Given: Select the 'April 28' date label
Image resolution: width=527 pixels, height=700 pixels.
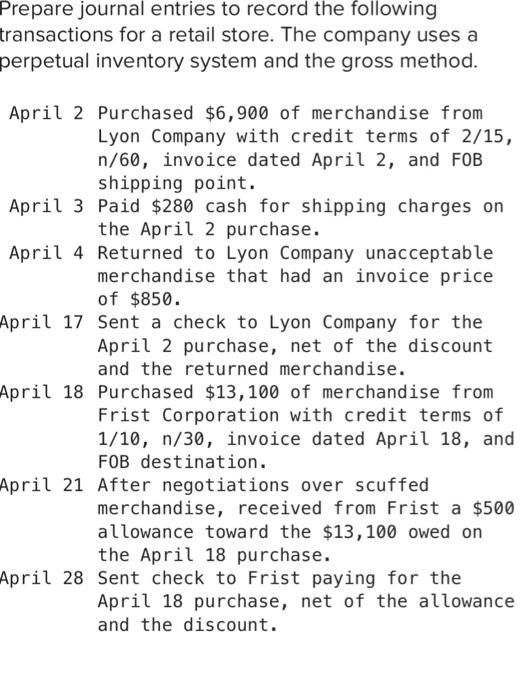Looking at the screenshot, I should tap(42, 578).
